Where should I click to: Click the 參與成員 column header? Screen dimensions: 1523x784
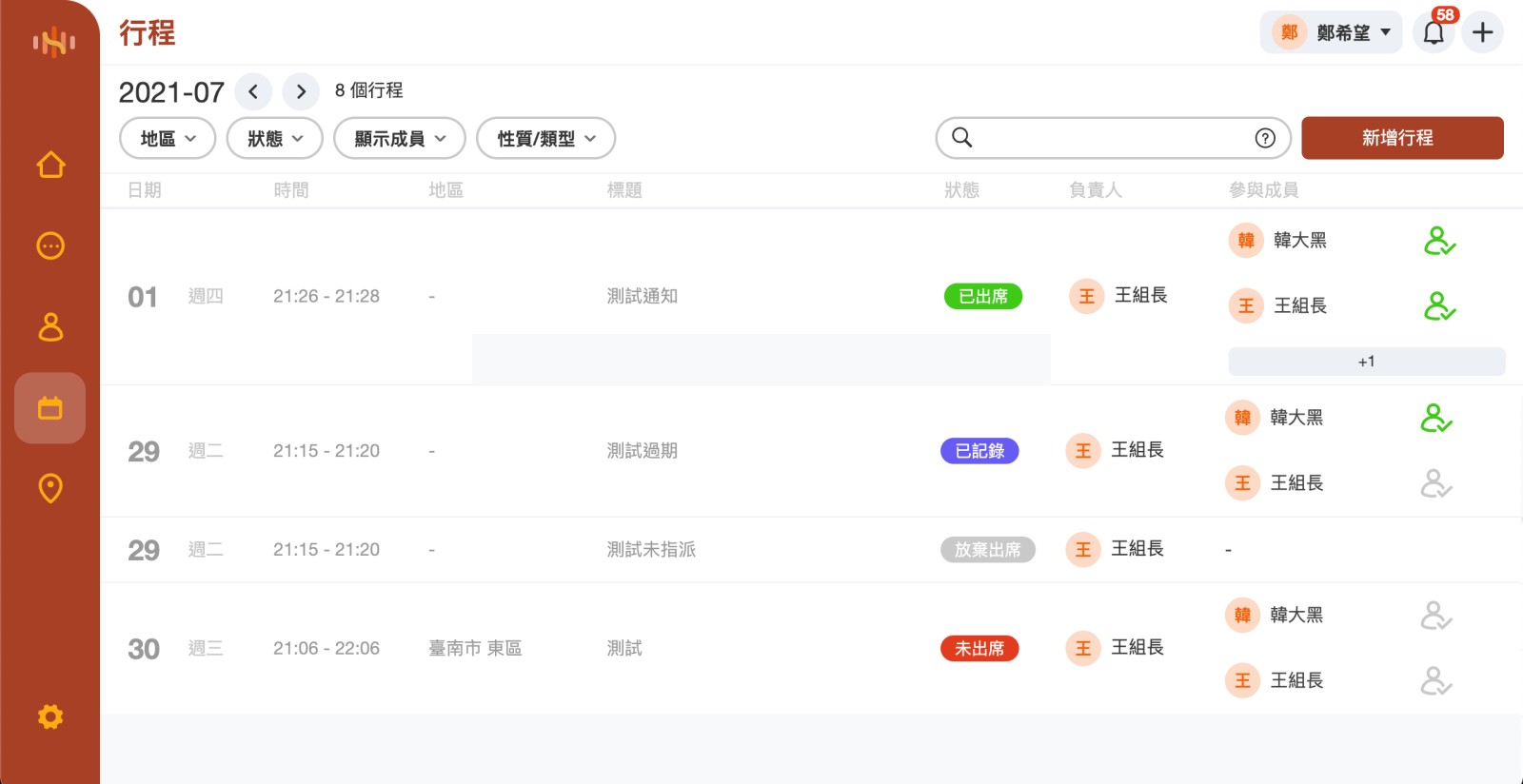pyautogui.click(x=1264, y=190)
